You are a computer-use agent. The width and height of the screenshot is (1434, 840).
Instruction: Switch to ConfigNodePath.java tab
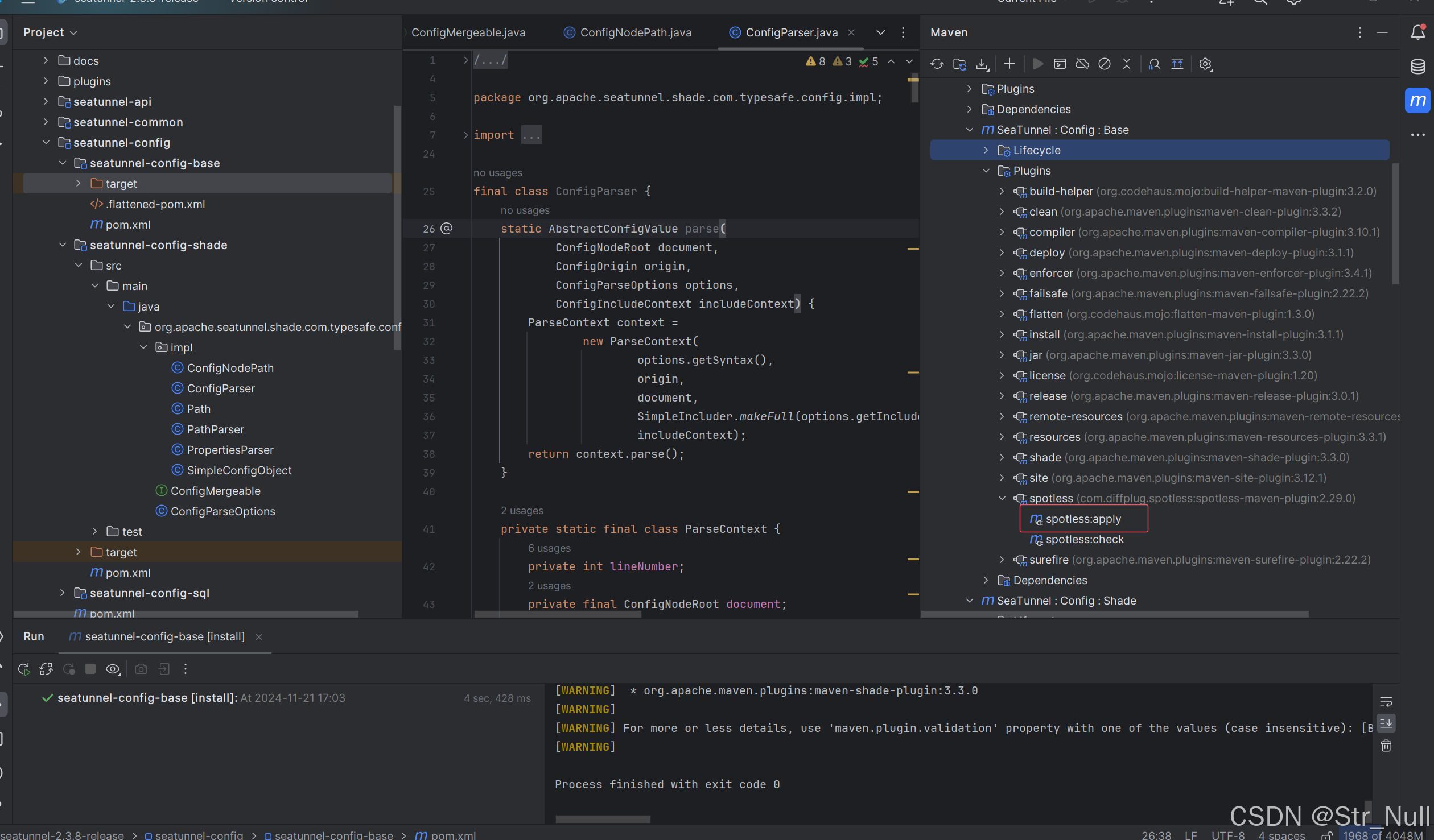pyautogui.click(x=635, y=32)
